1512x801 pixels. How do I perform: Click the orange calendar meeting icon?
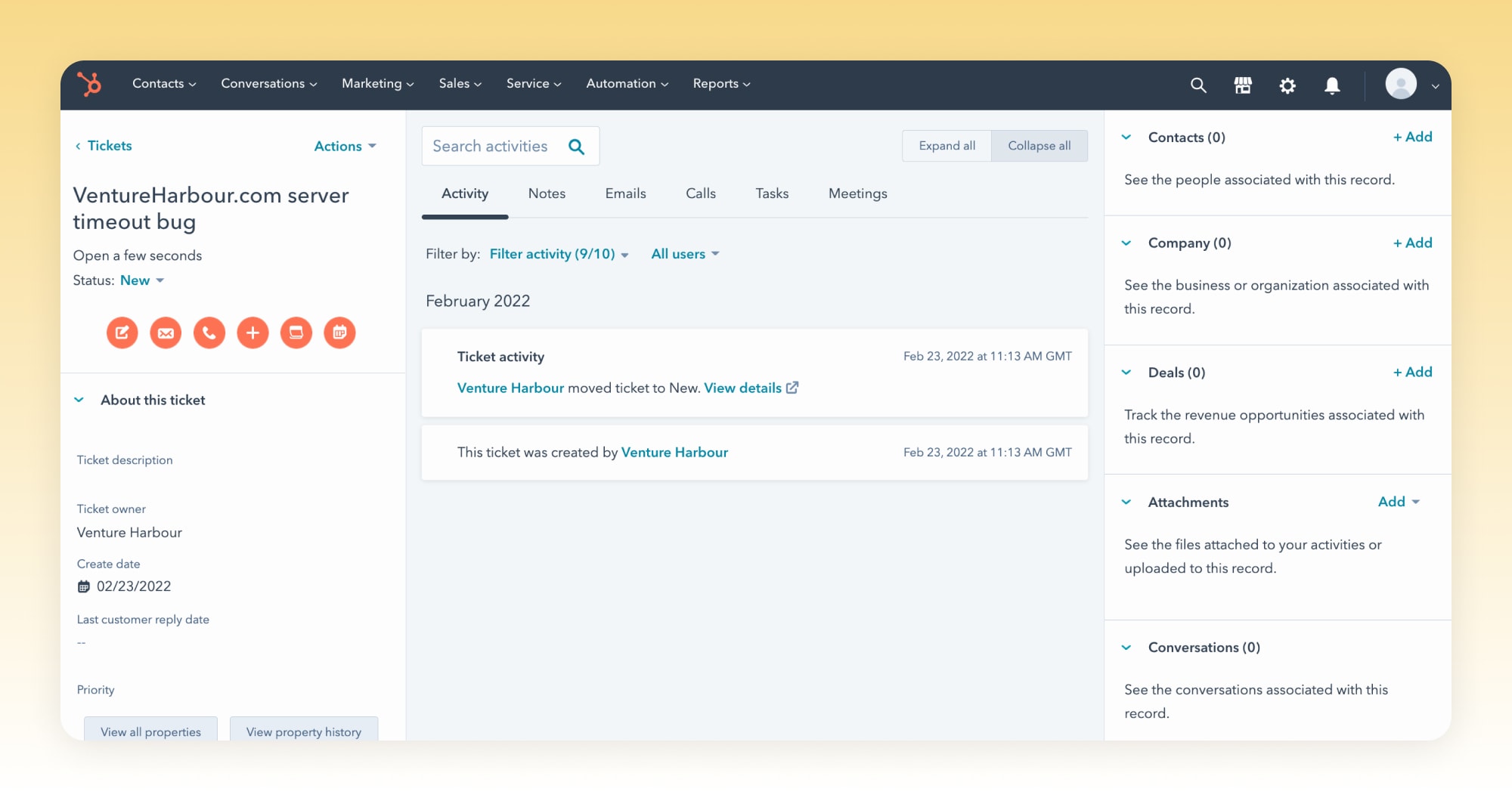click(339, 332)
